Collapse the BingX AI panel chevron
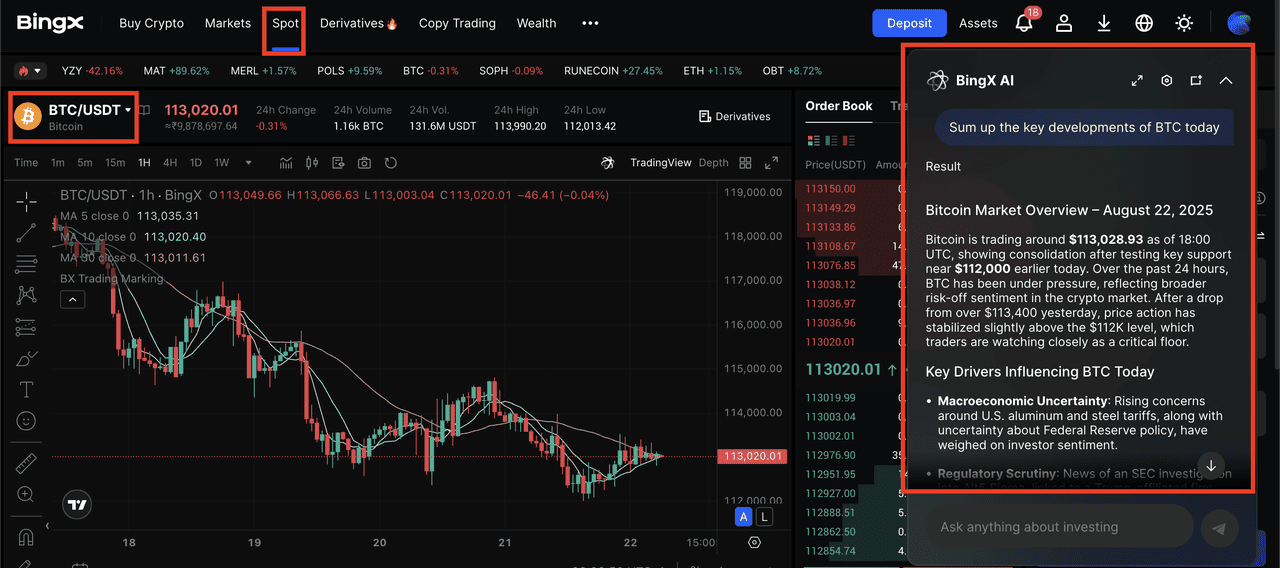Viewport: 1280px width, 568px height. 1225,80
